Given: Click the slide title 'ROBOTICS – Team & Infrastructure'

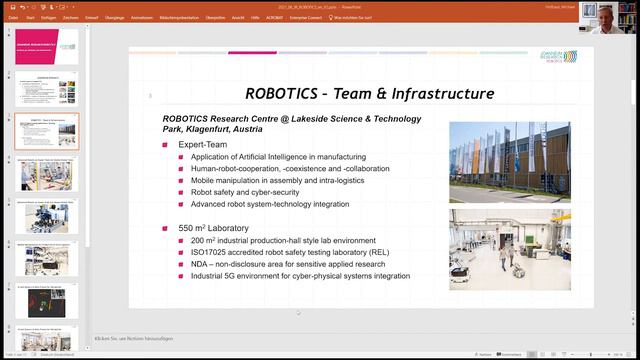Looking at the screenshot, I should click(369, 93).
